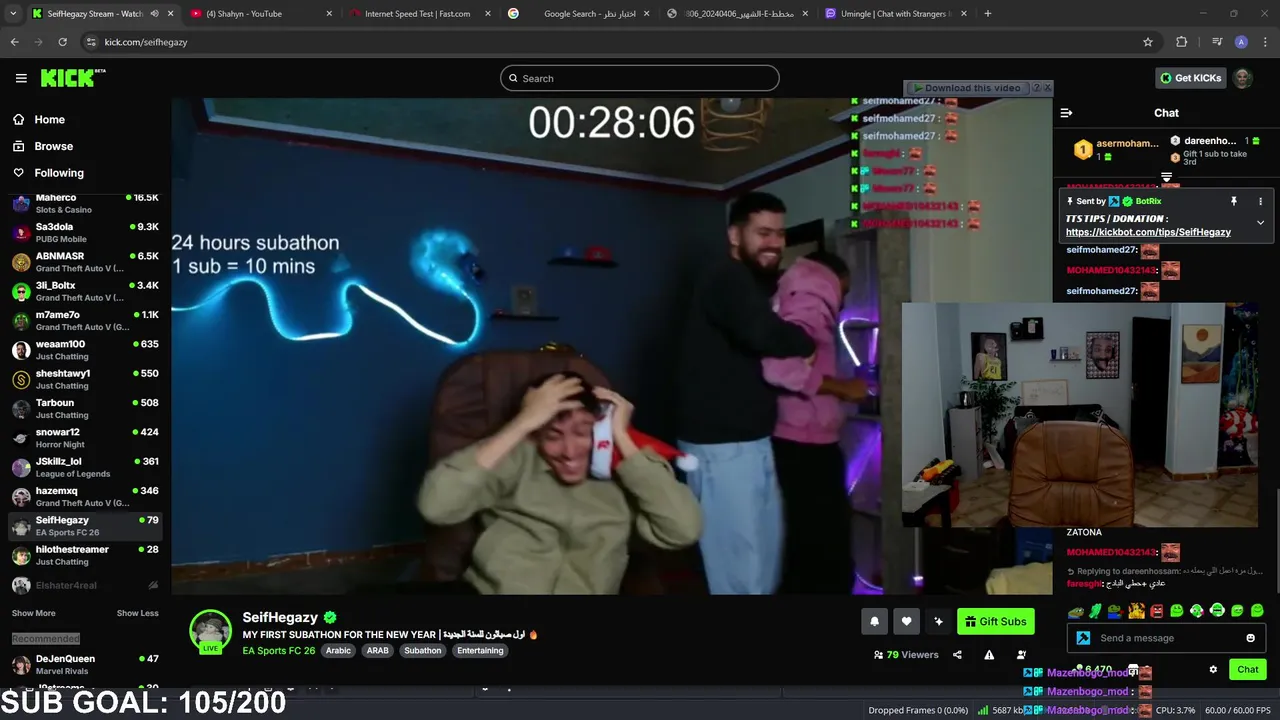Expand the pinned message chevron

pyautogui.click(x=1260, y=222)
